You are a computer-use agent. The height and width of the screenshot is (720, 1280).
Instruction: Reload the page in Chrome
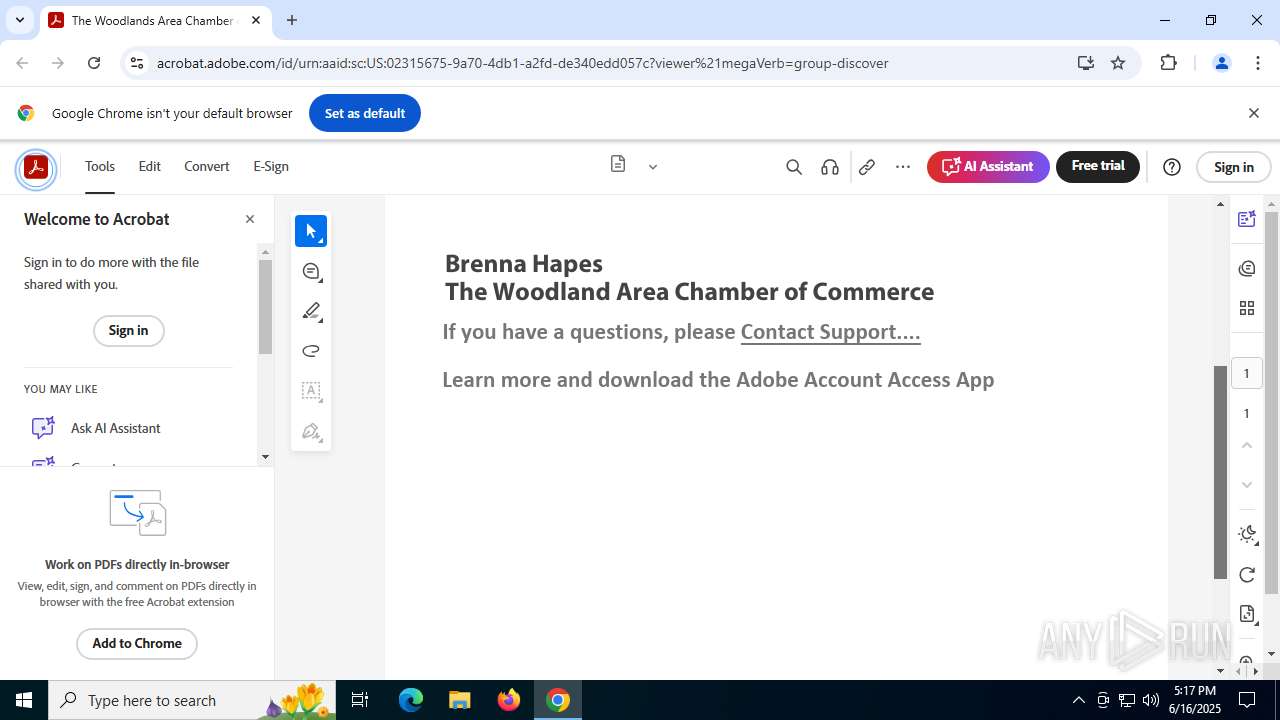pos(94,63)
